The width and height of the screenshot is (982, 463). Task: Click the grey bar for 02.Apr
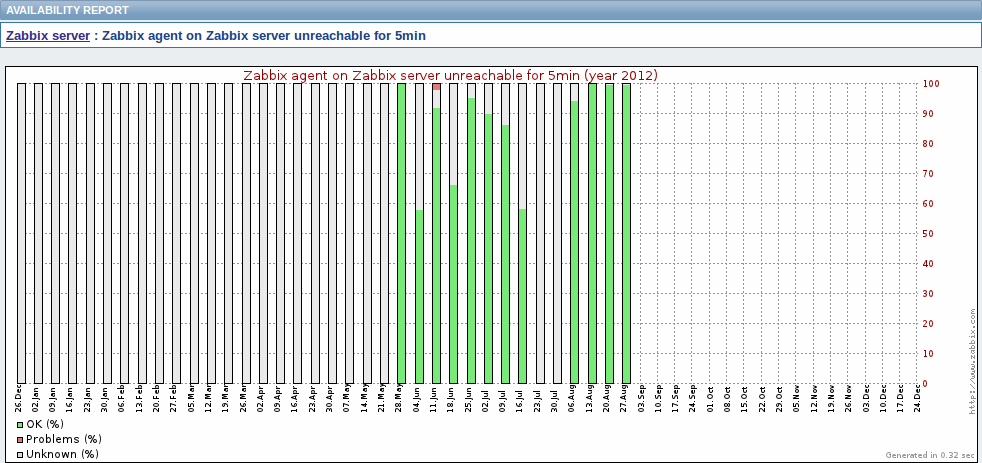(263, 233)
